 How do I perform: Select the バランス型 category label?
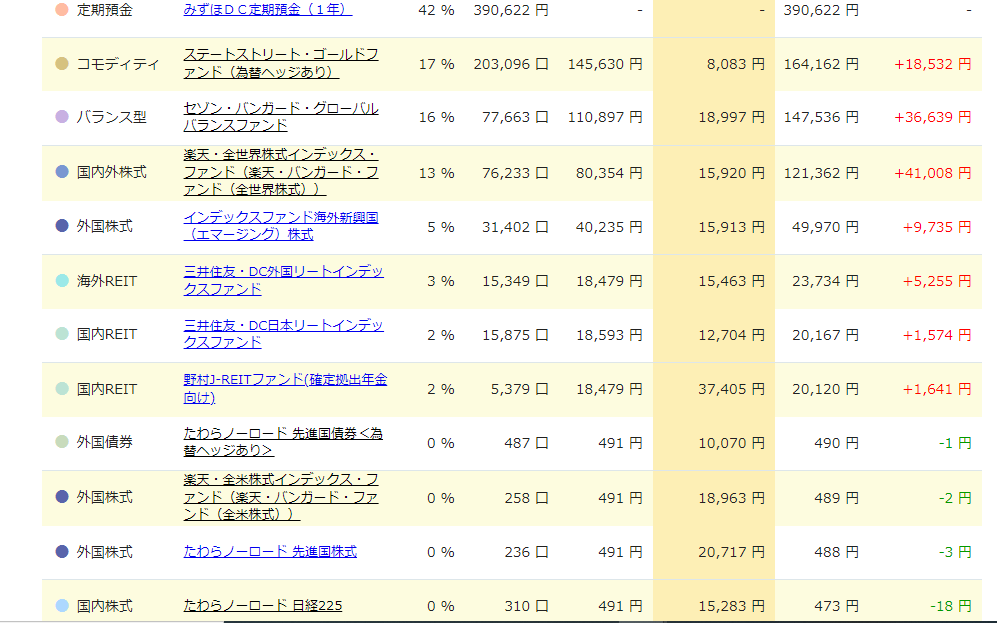111,117
